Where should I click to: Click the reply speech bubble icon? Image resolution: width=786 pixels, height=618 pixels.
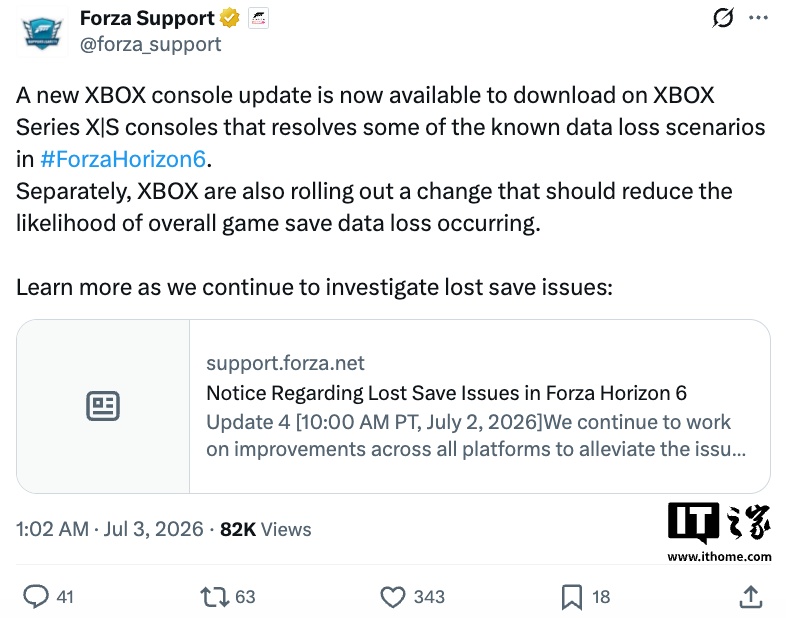click(36, 596)
